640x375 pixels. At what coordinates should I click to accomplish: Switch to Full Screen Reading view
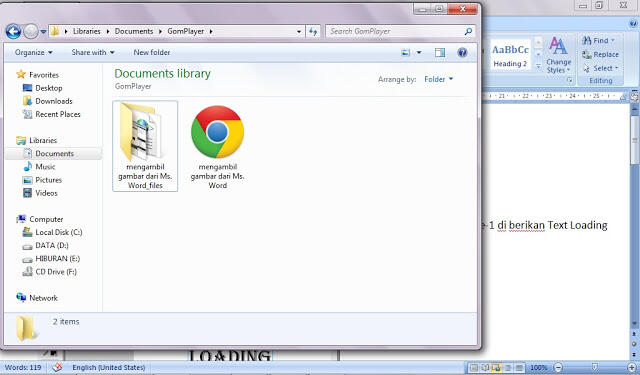pyautogui.click(x=485, y=368)
